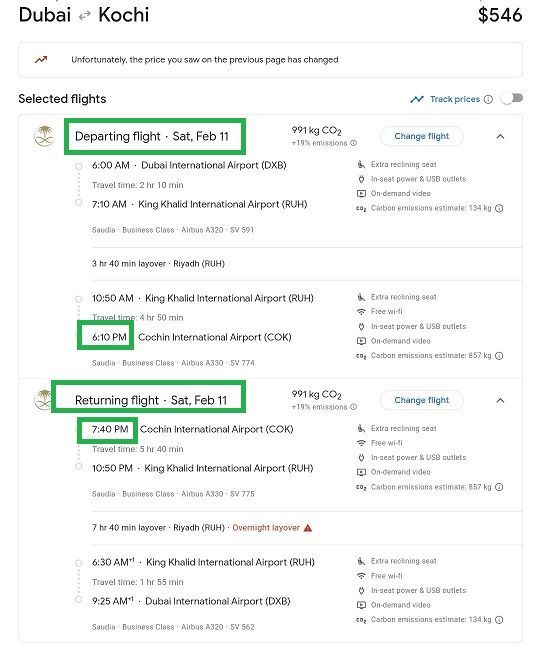Change the returning flight
Viewport: 535px width, 656px height.
click(422, 400)
